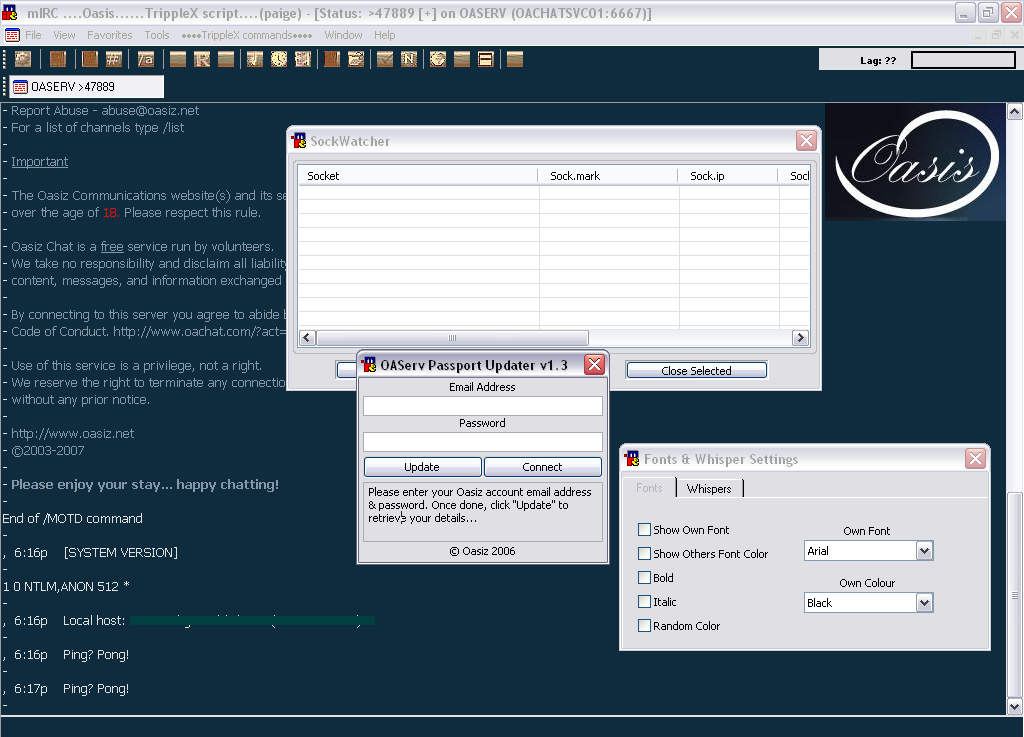Click the toolbar icon just left of 'N' icon

coord(385,59)
